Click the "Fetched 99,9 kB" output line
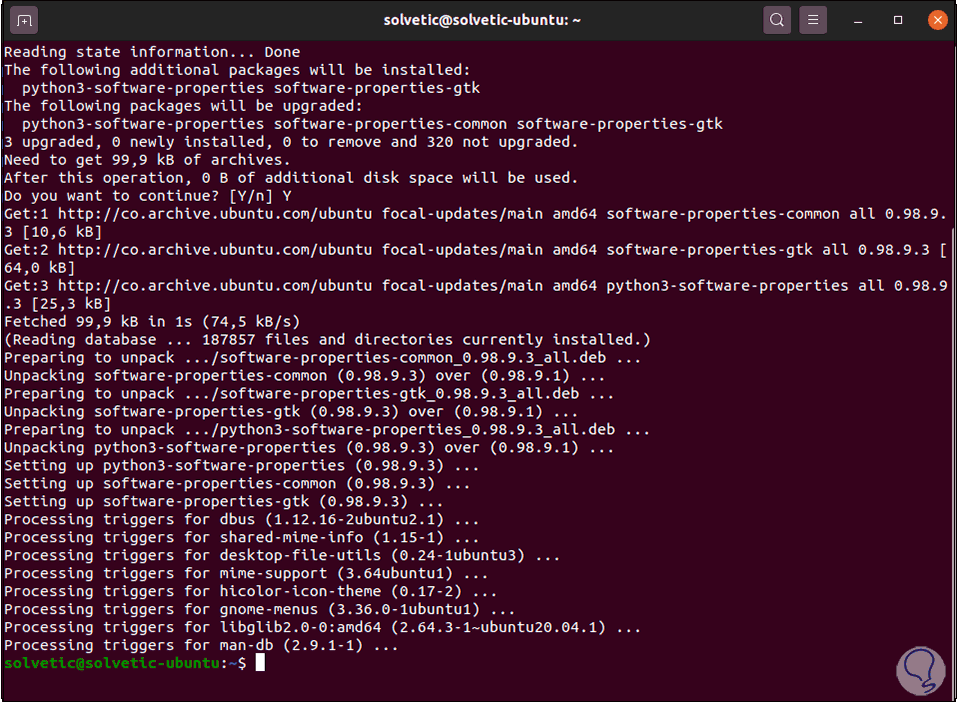This screenshot has width=959, height=702. 151,321
